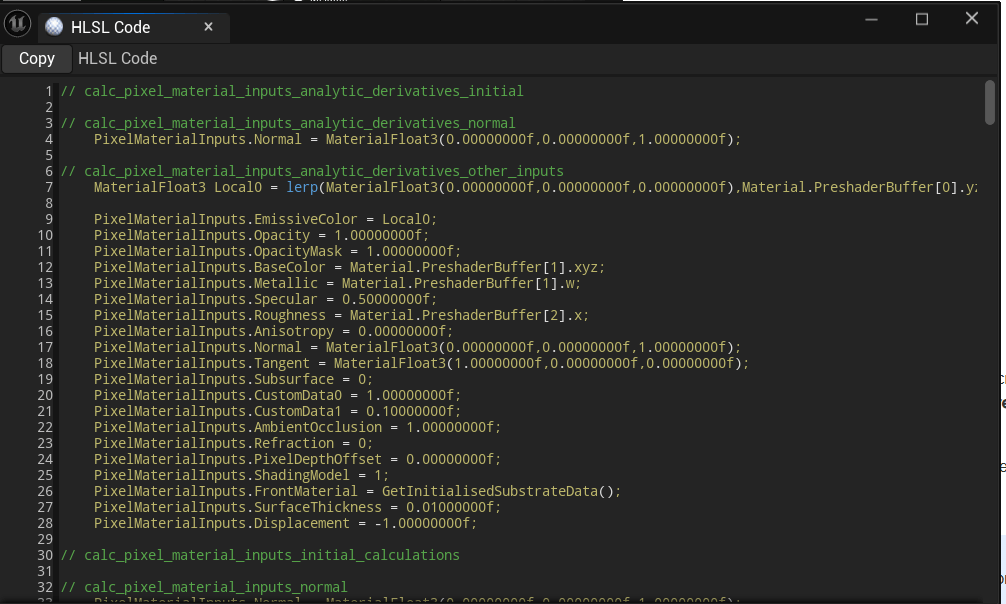Maximize the HLSL Code window
Viewport: 1006px width, 604px height.
pos(921,19)
